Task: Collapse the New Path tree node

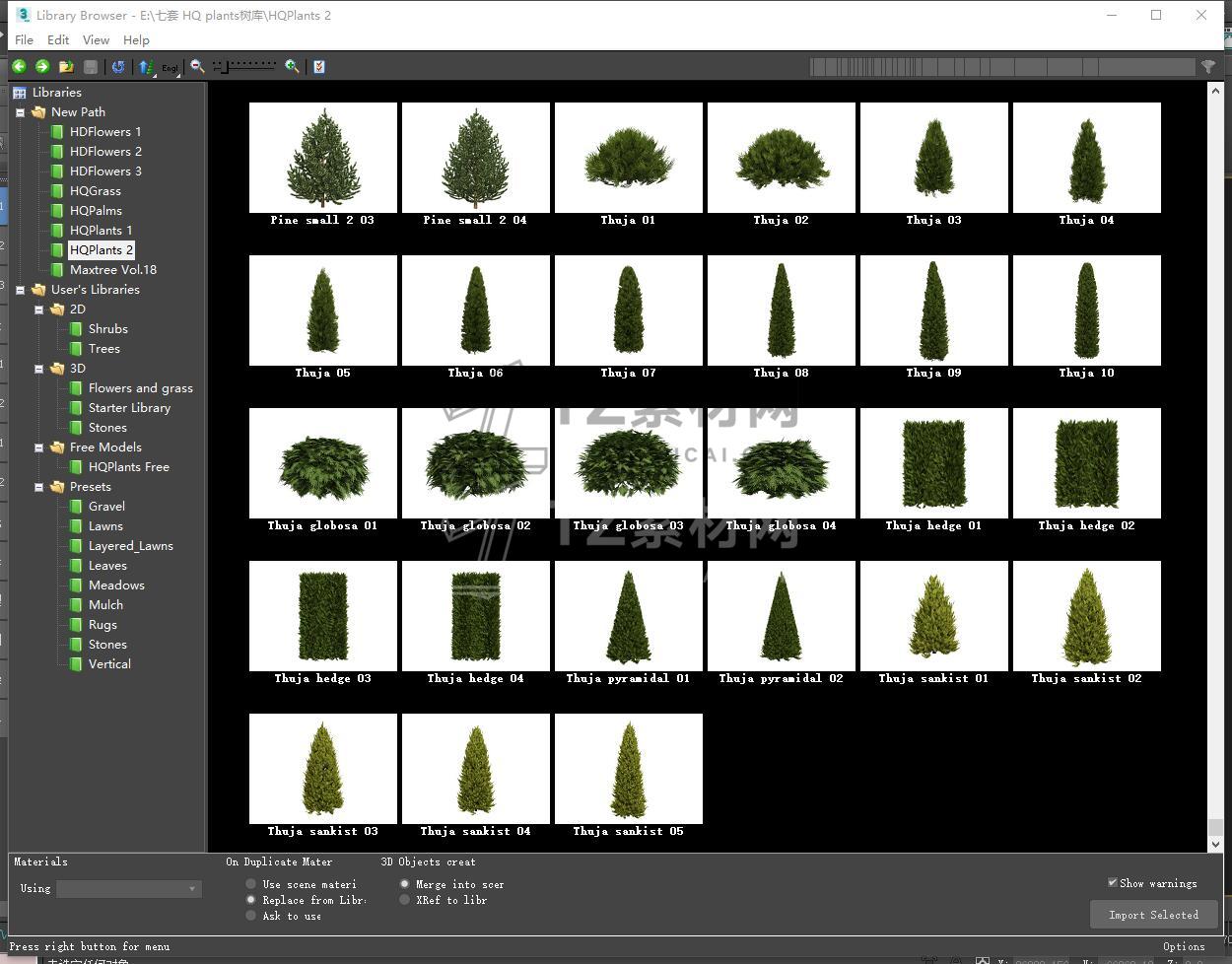Action: (20, 112)
